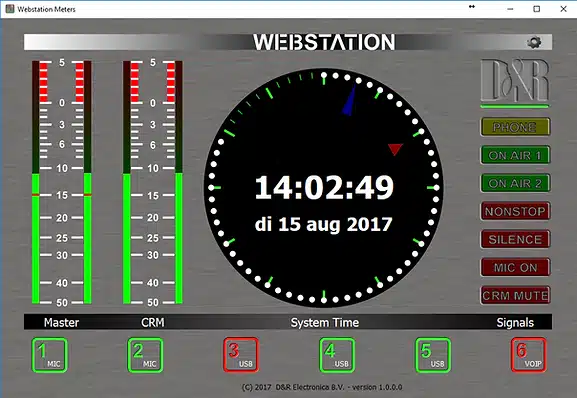Image resolution: width=577 pixels, height=398 pixels.
Task: Select channel 2 MIC icon
Action: (x=145, y=355)
